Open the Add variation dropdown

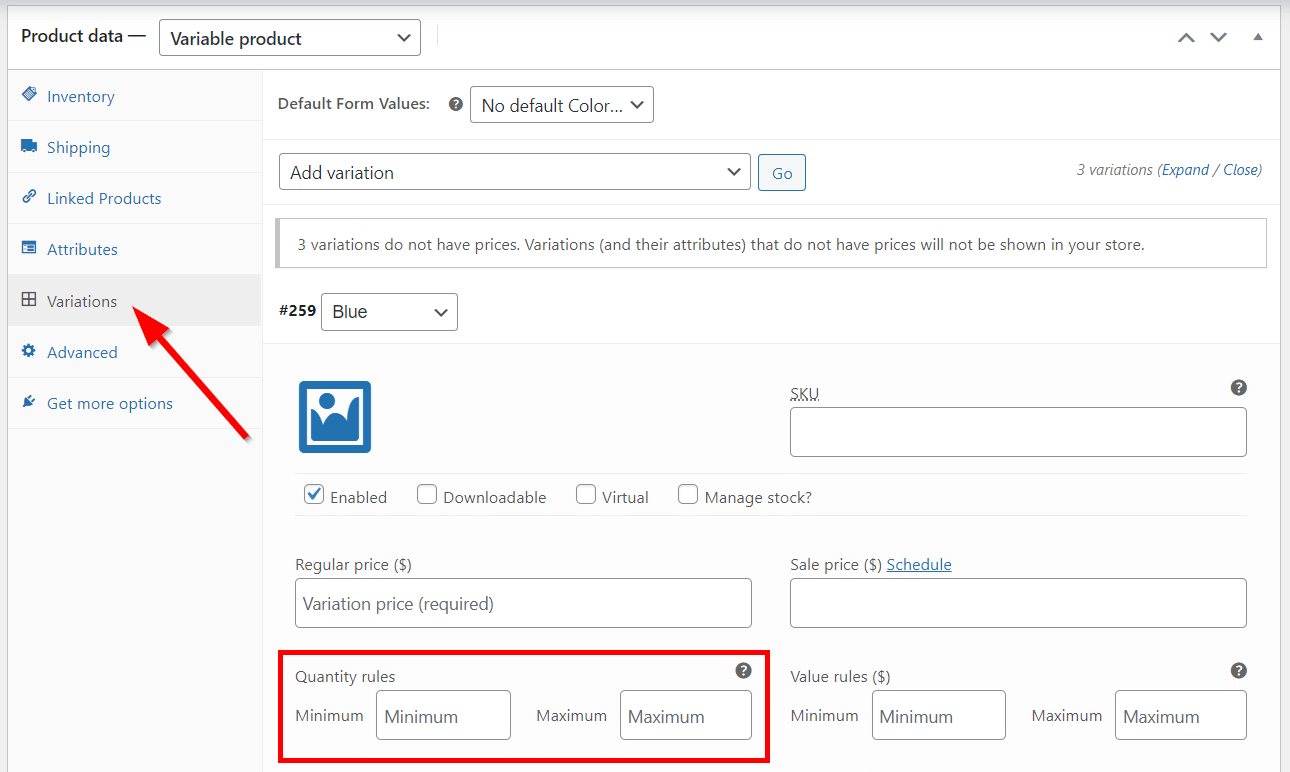(x=514, y=172)
